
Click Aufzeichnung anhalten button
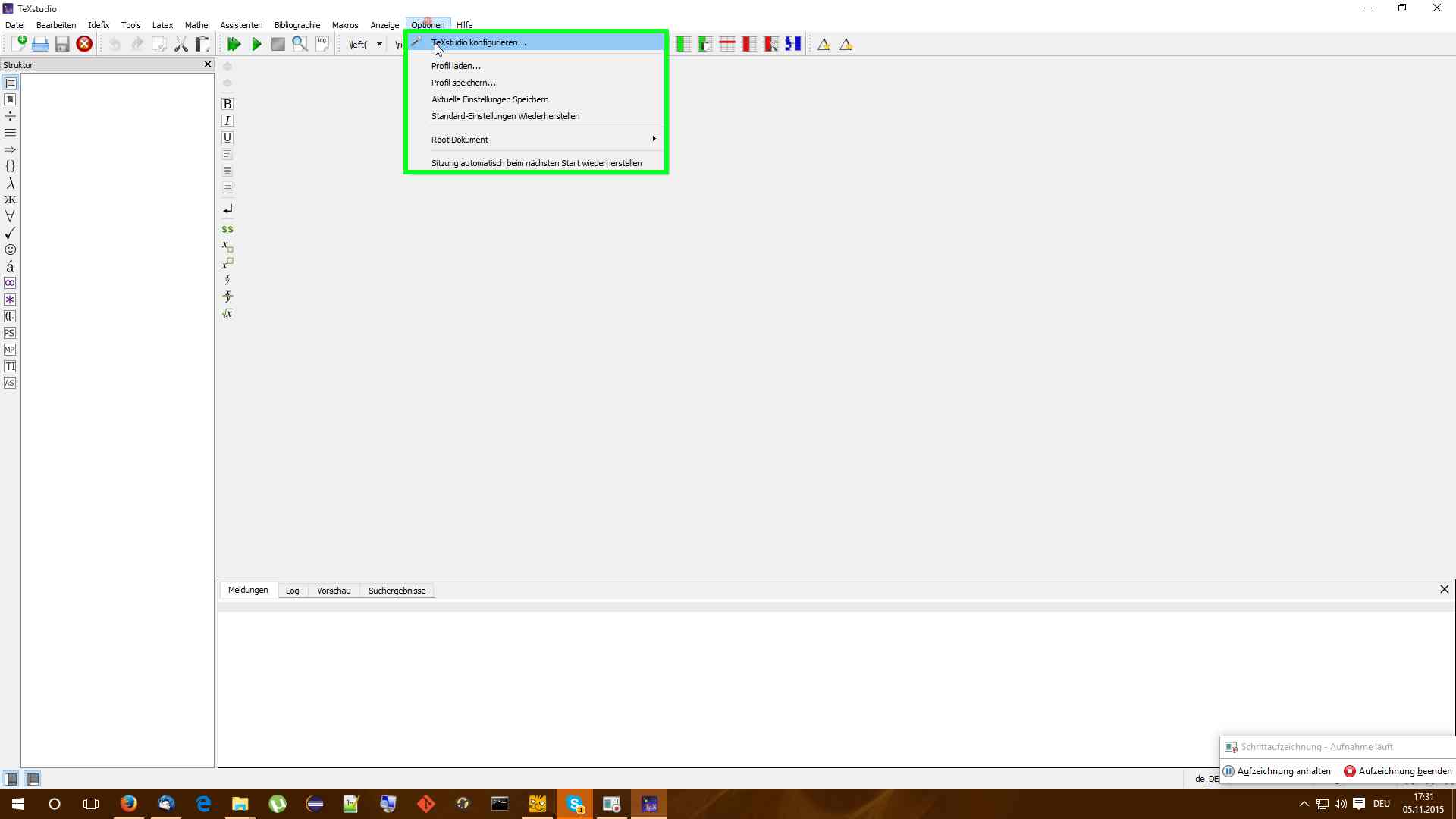coord(1277,771)
